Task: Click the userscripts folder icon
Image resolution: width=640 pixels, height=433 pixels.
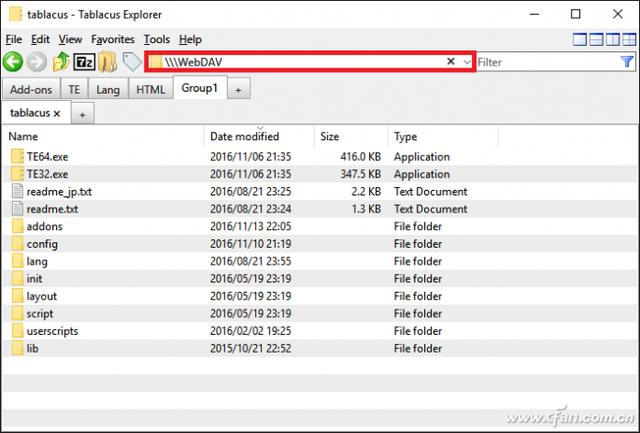Action: (18, 331)
